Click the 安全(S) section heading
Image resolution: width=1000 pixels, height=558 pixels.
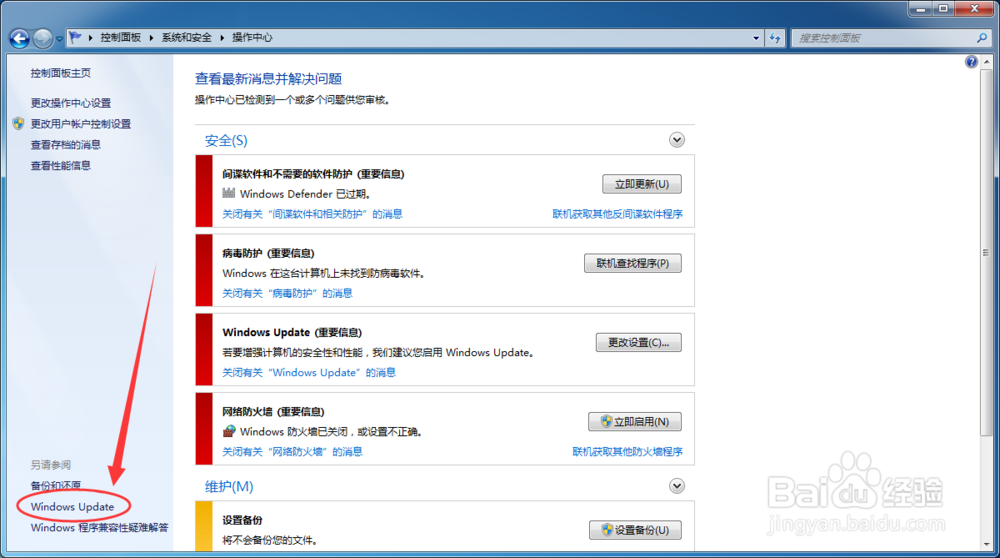(226, 140)
